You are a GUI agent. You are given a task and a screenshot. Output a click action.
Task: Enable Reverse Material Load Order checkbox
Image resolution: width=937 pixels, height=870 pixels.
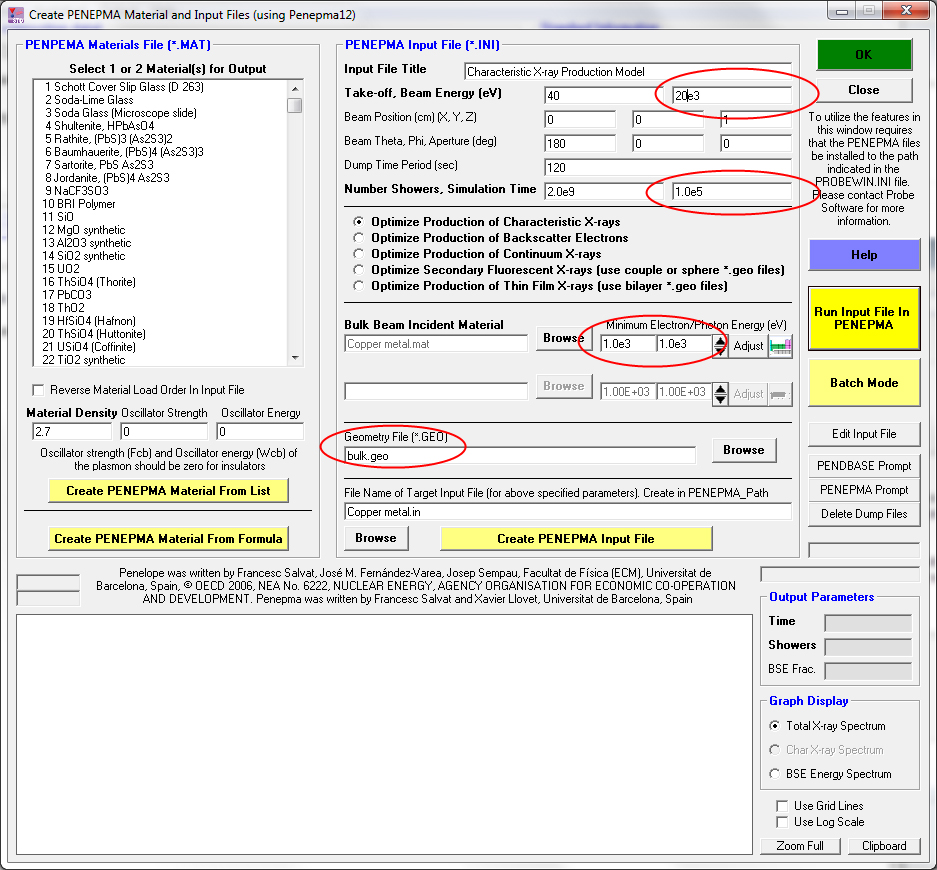point(39,390)
